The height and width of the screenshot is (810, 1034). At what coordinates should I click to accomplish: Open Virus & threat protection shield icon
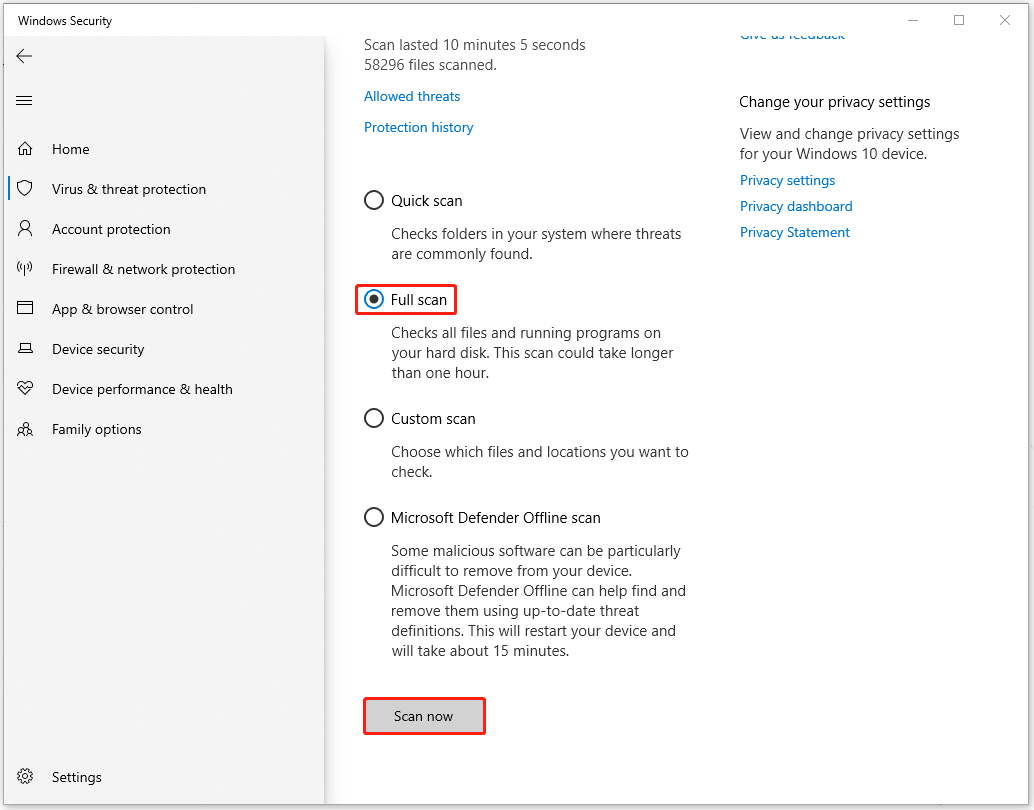pyautogui.click(x=25, y=188)
